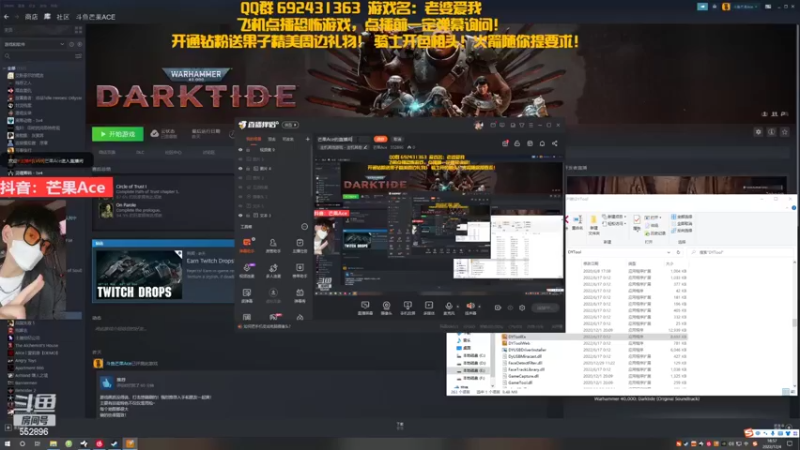The width and height of the screenshot is (800, 450).
Task: Toggle visibility eye of sixth source row
Action: click(x=240, y=196)
